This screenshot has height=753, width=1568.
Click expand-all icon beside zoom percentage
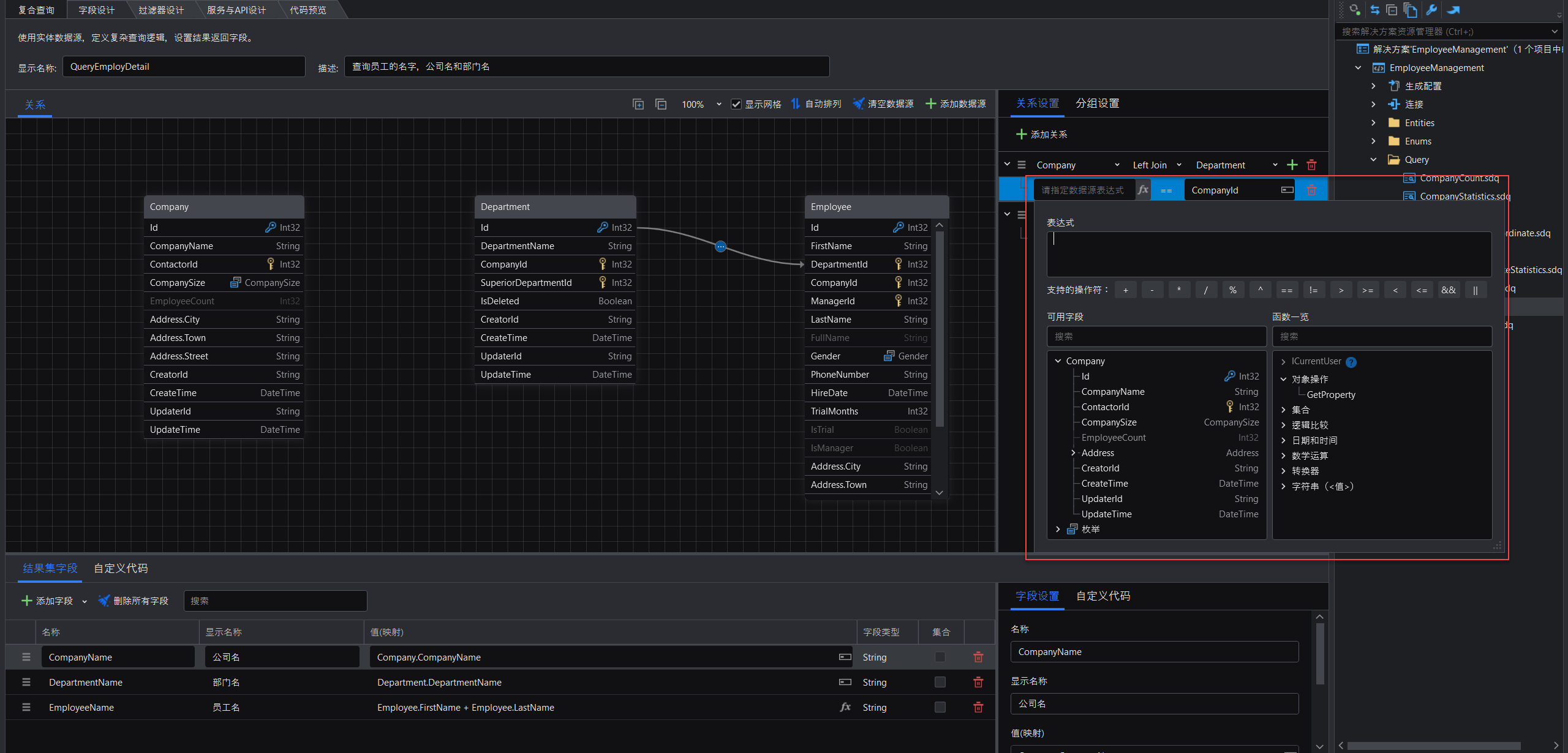point(638,104)
